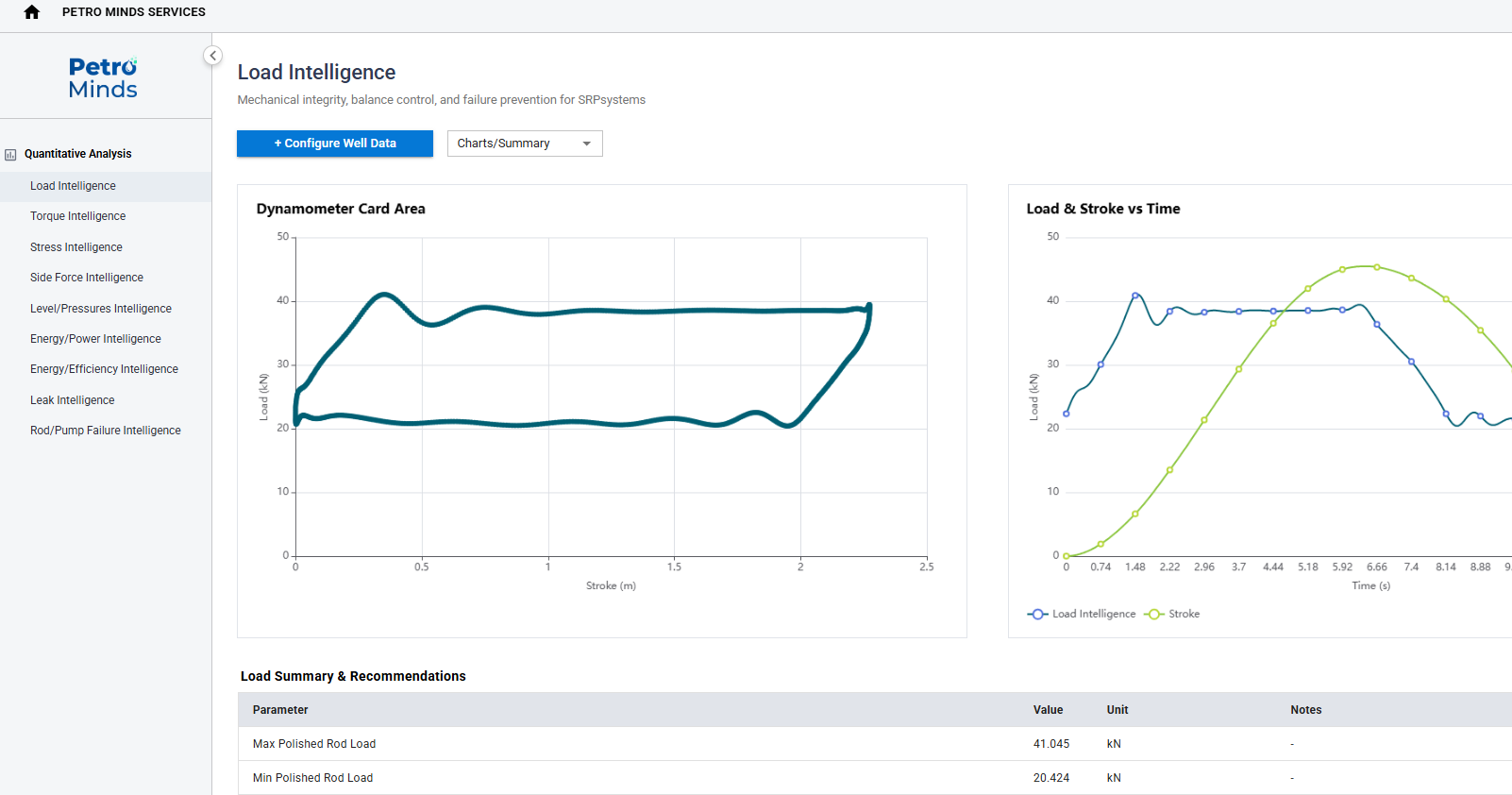This screenshot has width=1512, height=795.
Task: Open Level/Pressures Intelligence
Action: click(x=101, y=309)
